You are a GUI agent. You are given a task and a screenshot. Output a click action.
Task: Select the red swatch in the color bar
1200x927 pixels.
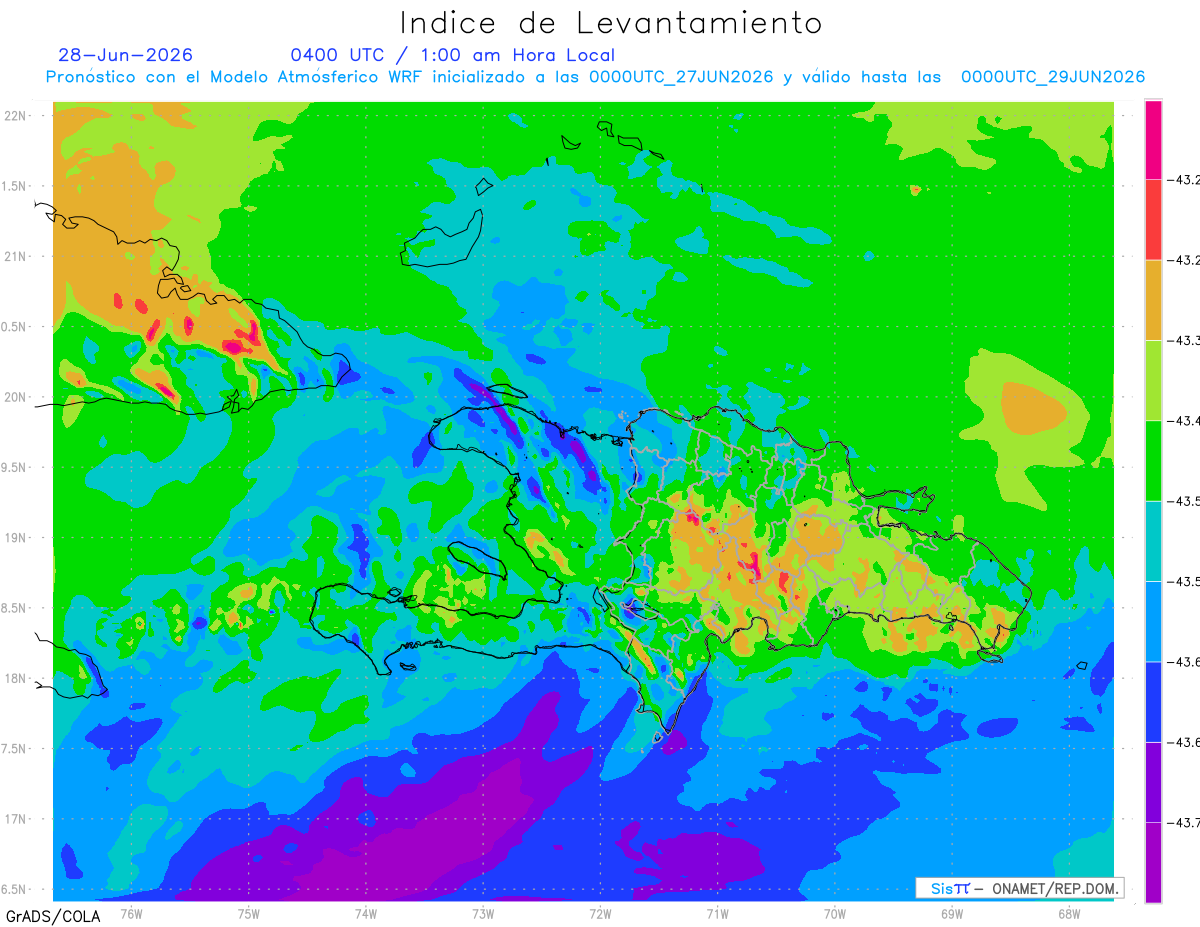(1153, 220)
